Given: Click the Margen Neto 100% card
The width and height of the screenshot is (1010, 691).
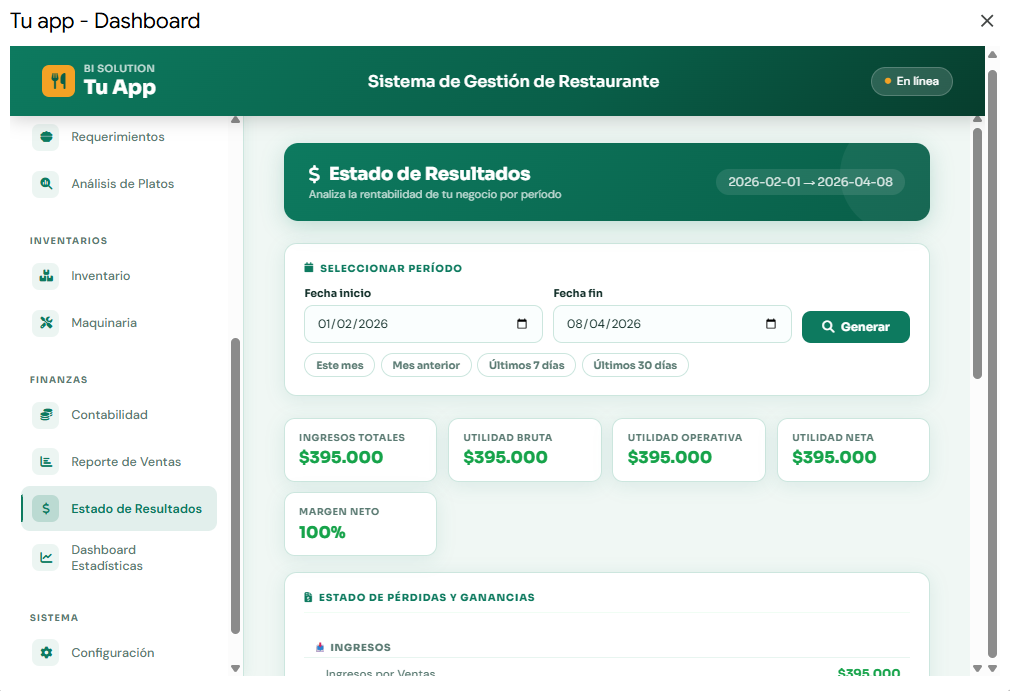Looking at the screenshot, I should pyautogui.click(x=360, y=524).
